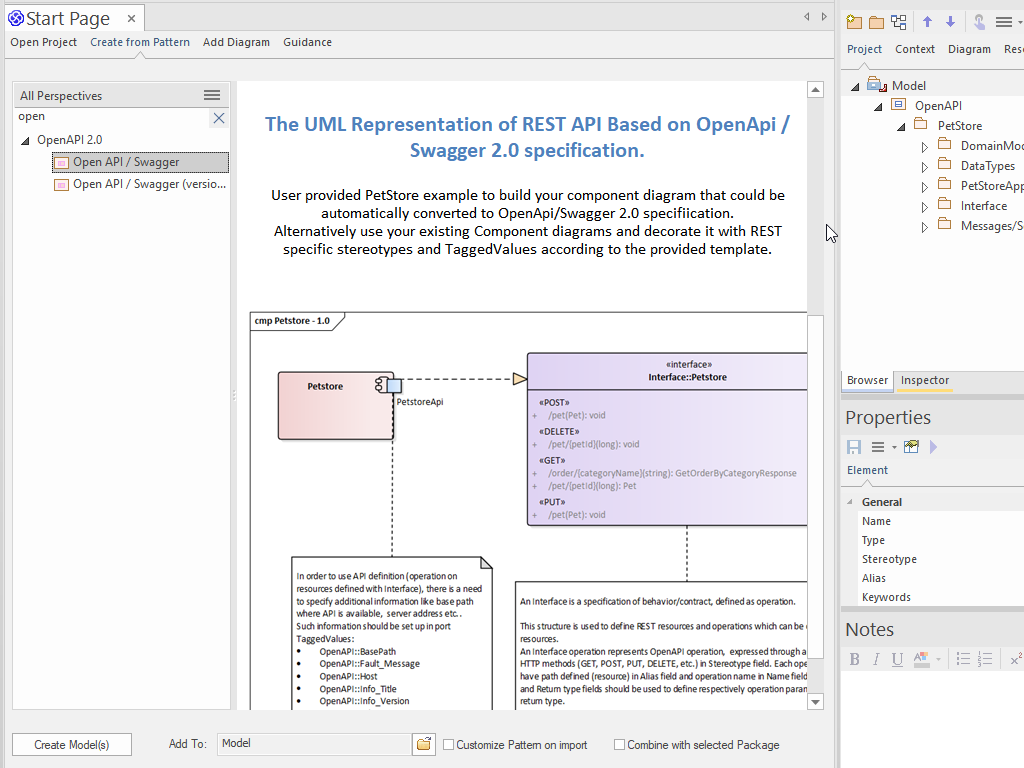Collapse the General properties section
This screenshot has width=1024, height=768.
pyautogui.click(x=850, y=502)
